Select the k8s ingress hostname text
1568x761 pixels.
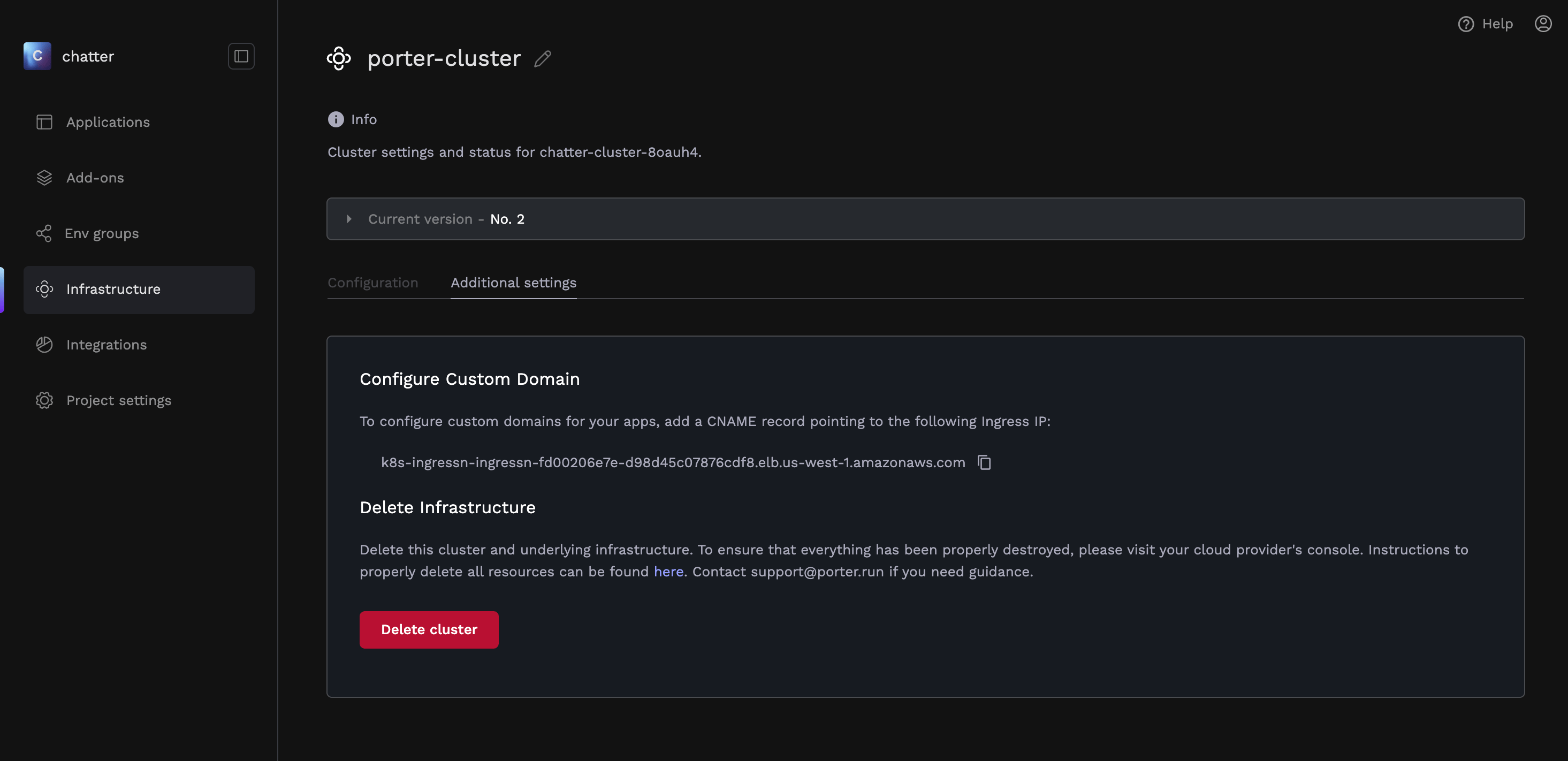coord(673,462)
